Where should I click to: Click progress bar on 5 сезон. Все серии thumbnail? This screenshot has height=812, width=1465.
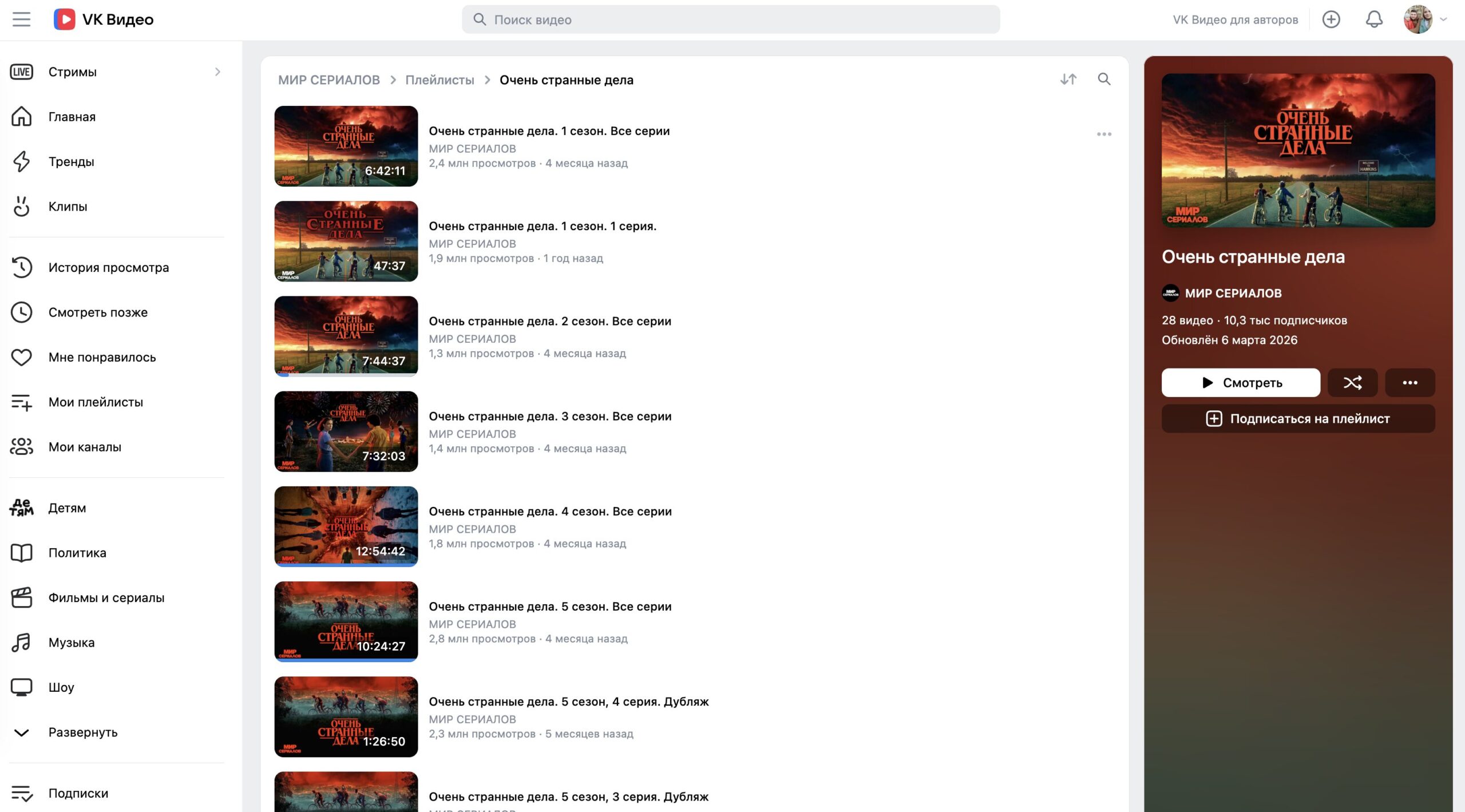pos(346,660)
